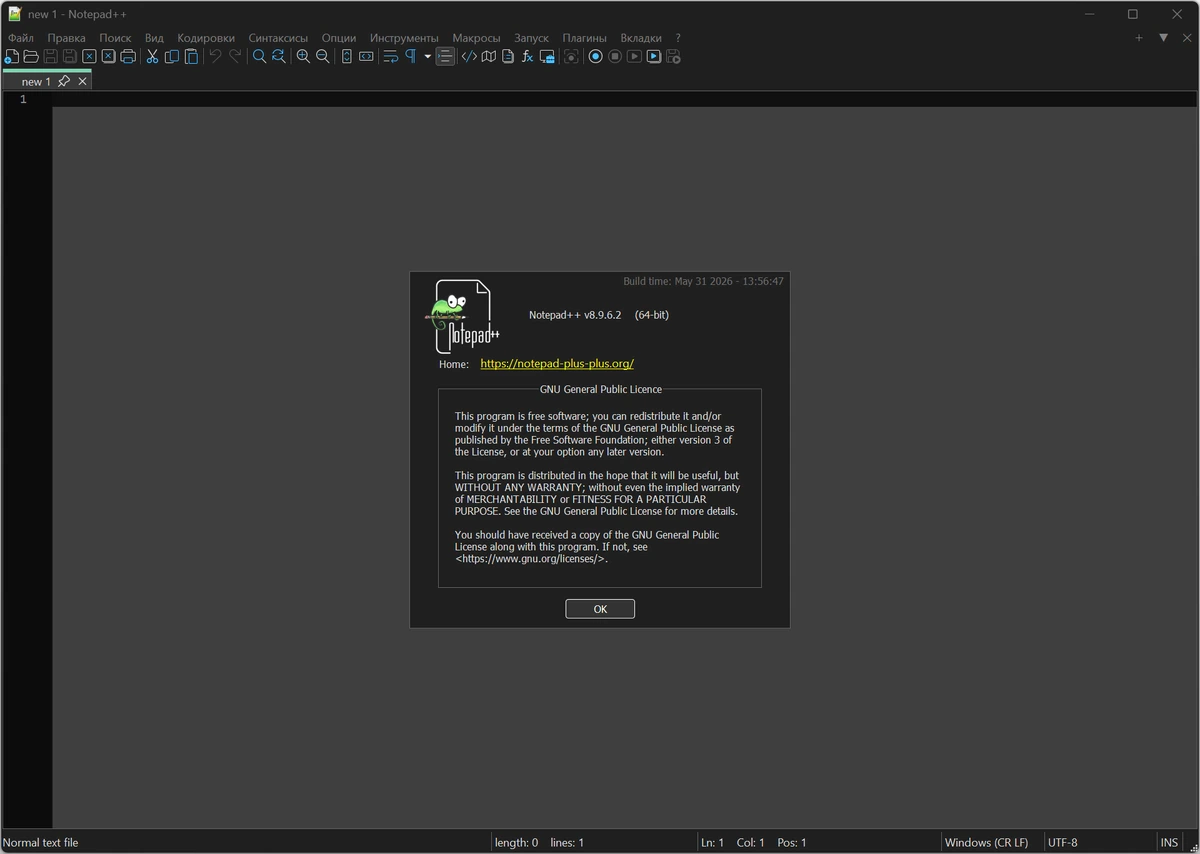Viewport: 1200px width, 854px height.
Task: Click the Normal text file status label
Action: point(41,843)
